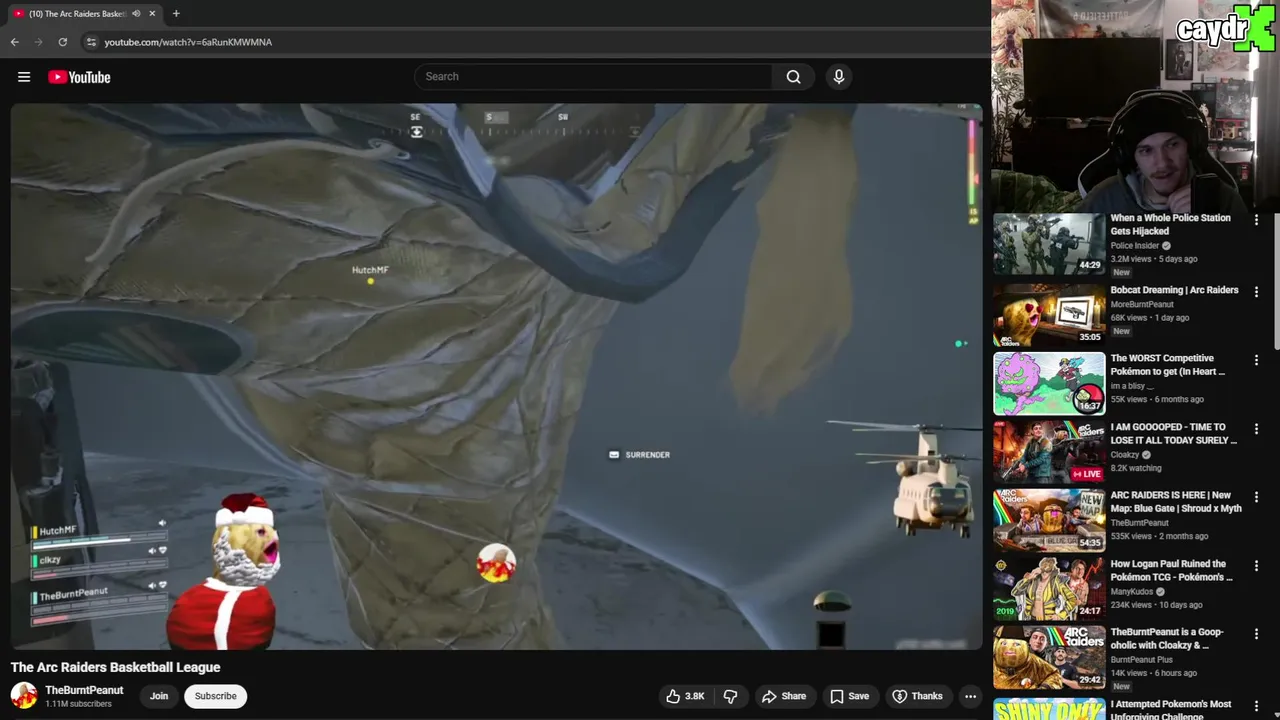
Task: Reload the page with refresh icon
Action: 62,42
